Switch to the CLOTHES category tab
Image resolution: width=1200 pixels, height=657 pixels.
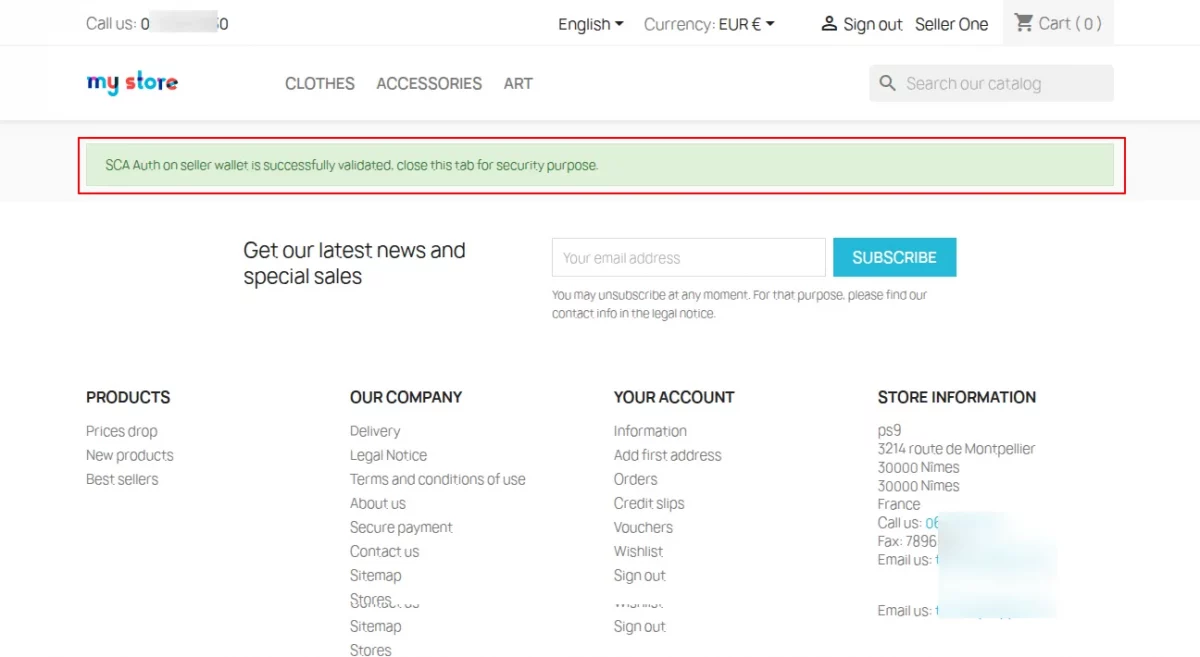coord(319,84)
